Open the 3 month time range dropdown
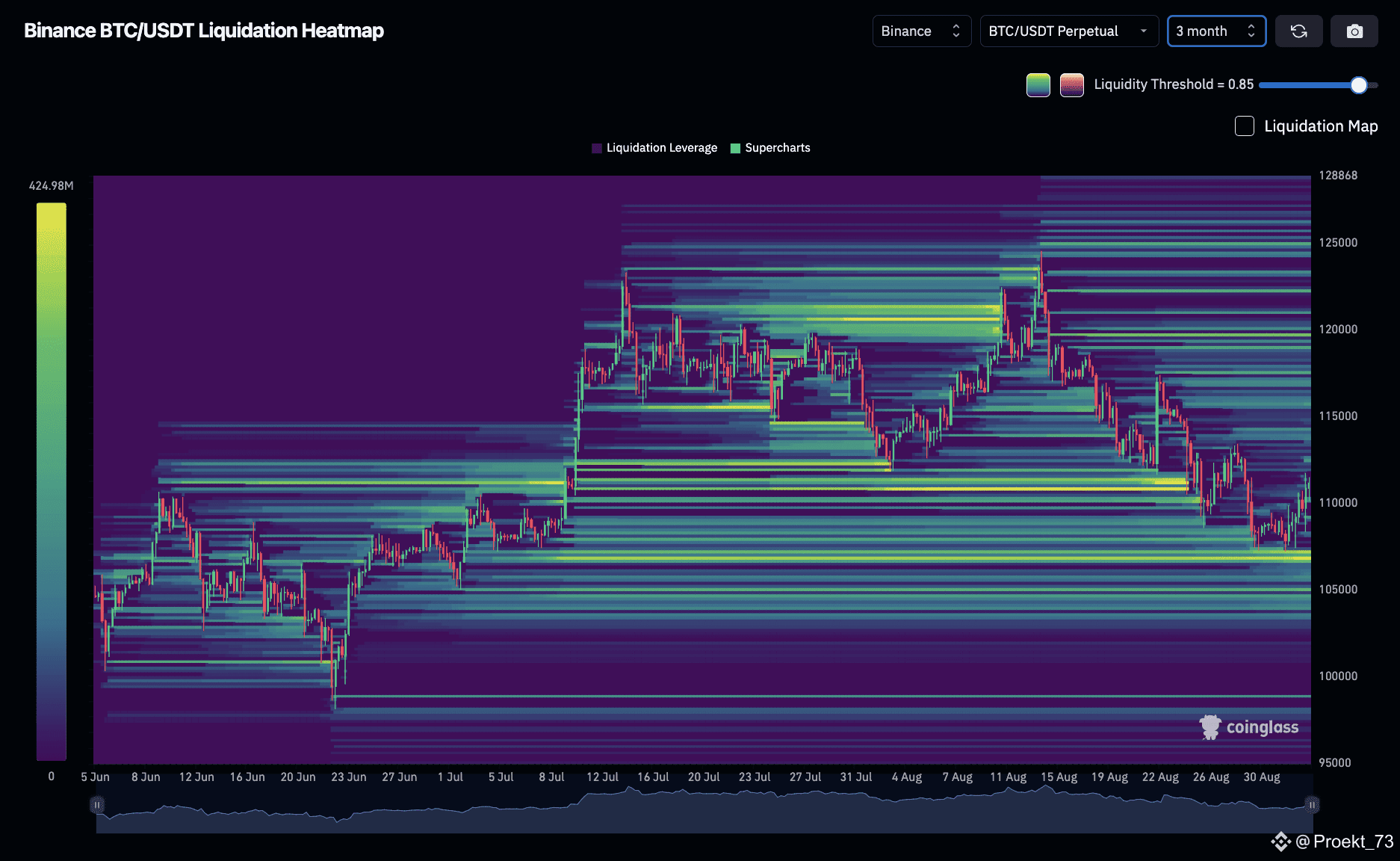This screenshot has height=861, width=1400. [1216, 31]
